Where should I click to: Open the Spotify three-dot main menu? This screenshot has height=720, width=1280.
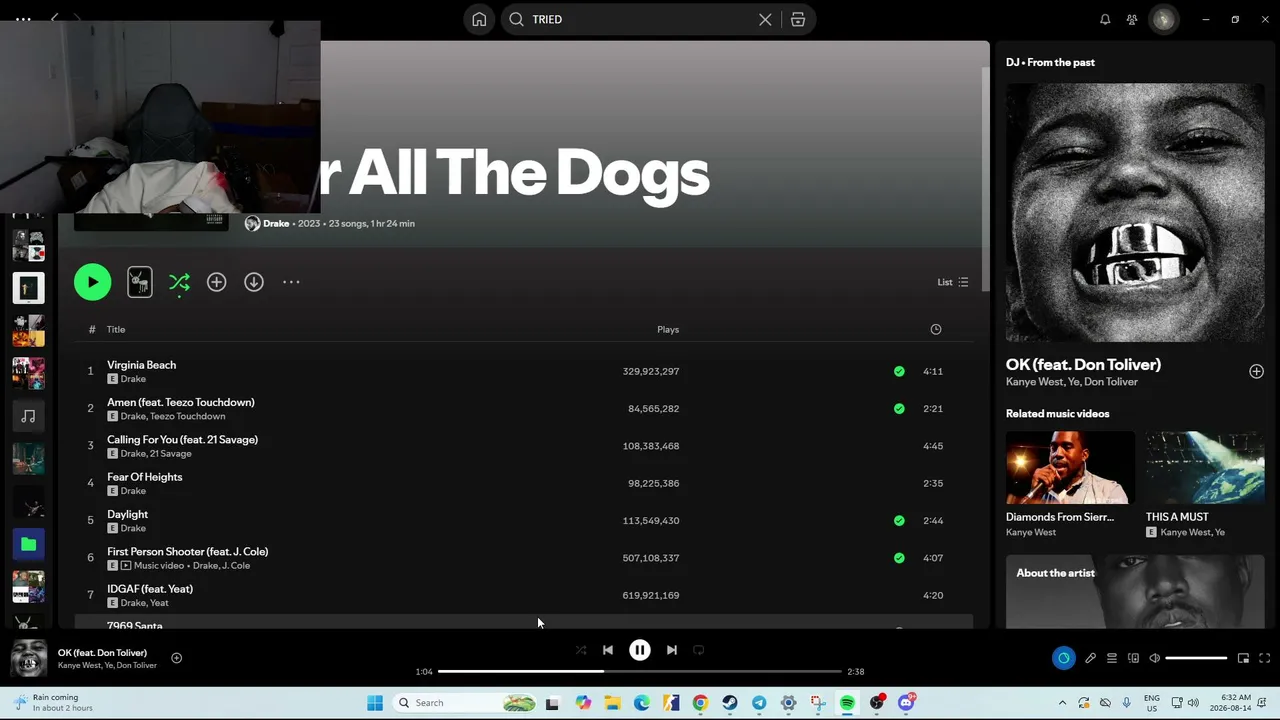pyautogui.click(x=23, y=19)
